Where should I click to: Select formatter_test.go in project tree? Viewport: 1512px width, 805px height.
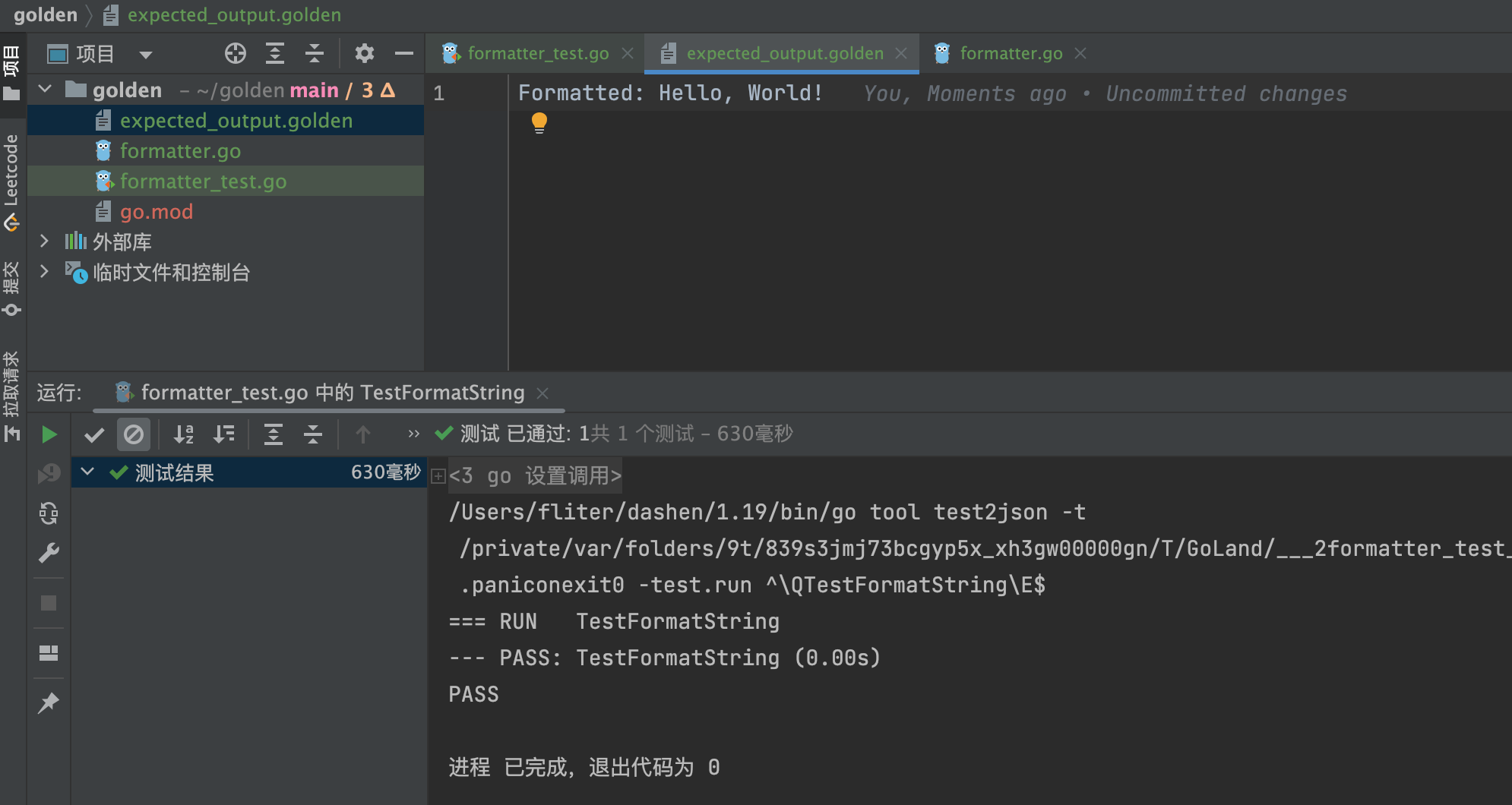pos(226,182)
